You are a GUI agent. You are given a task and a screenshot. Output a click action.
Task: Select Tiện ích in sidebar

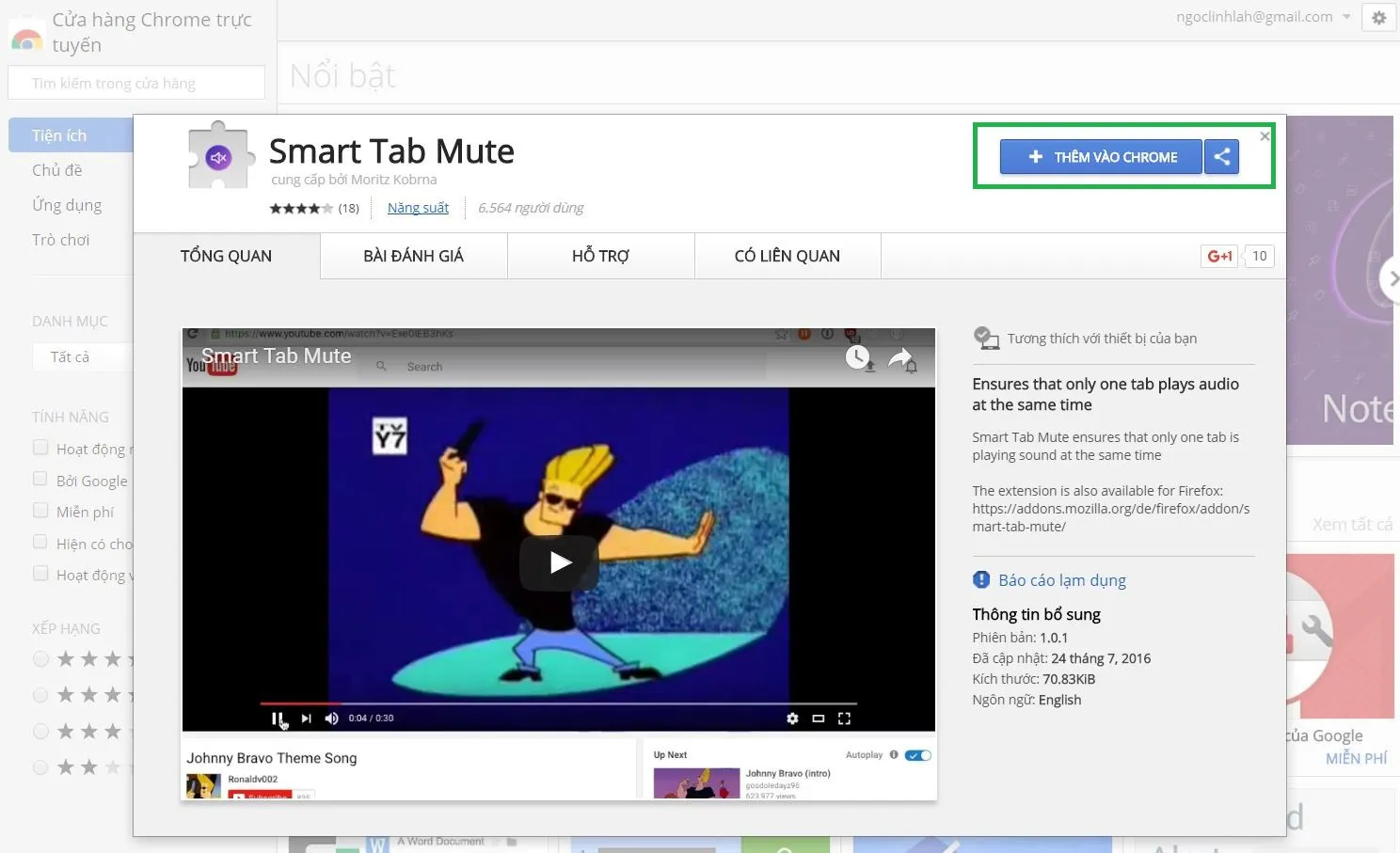click(72, 135)
